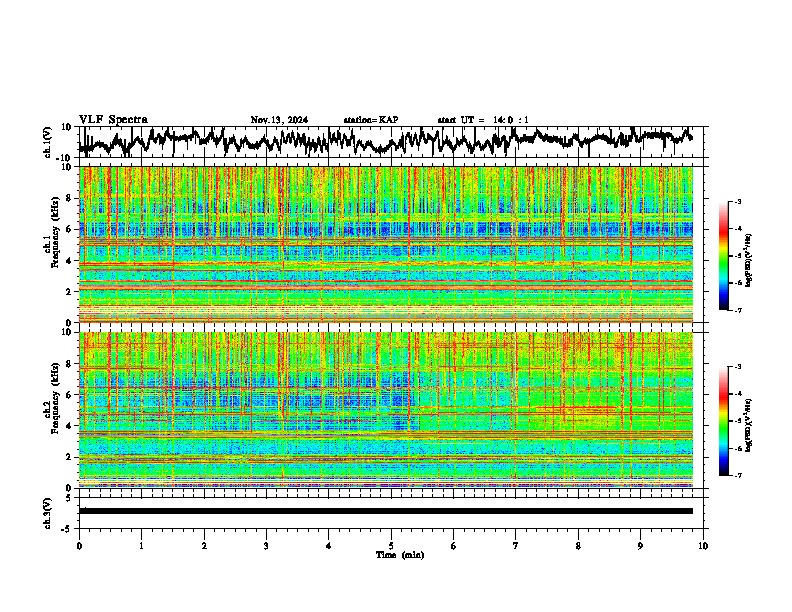Click the "2" kHz tick on ch.2 spectrogram axis
Image resolution: width=792 pixels, height=612 pixels.
click(x=70, y=457)
